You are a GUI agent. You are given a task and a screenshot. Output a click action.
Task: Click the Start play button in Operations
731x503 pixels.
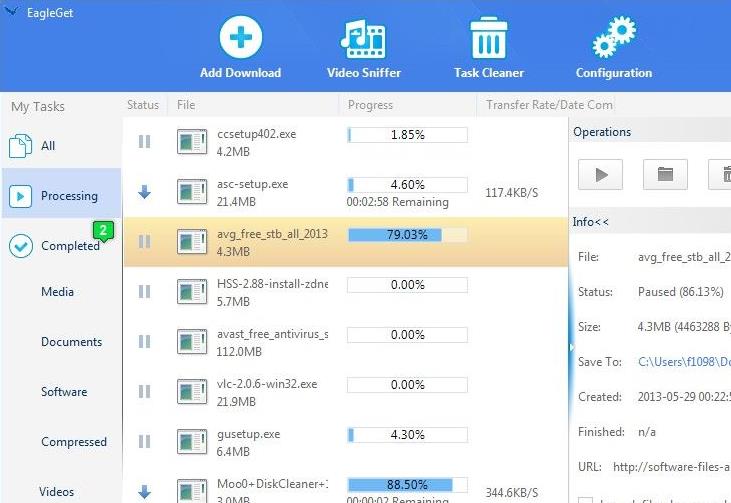point(600,174)
